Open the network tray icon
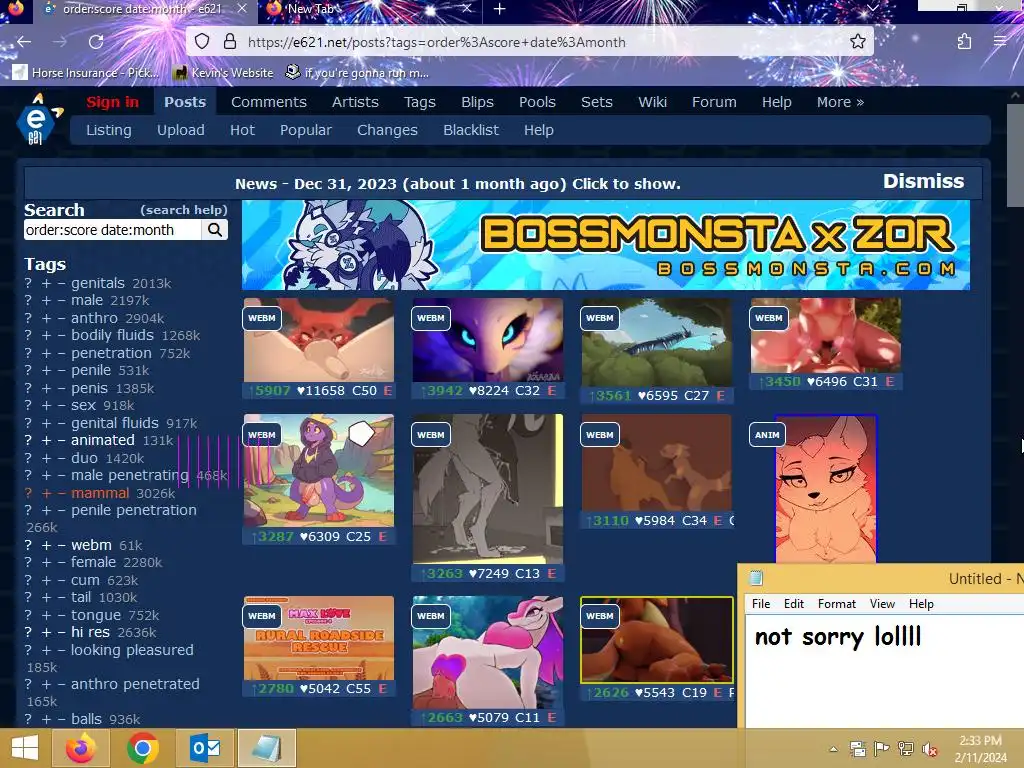This screenshot has width=1024, height=768. (x=906, y=749)
